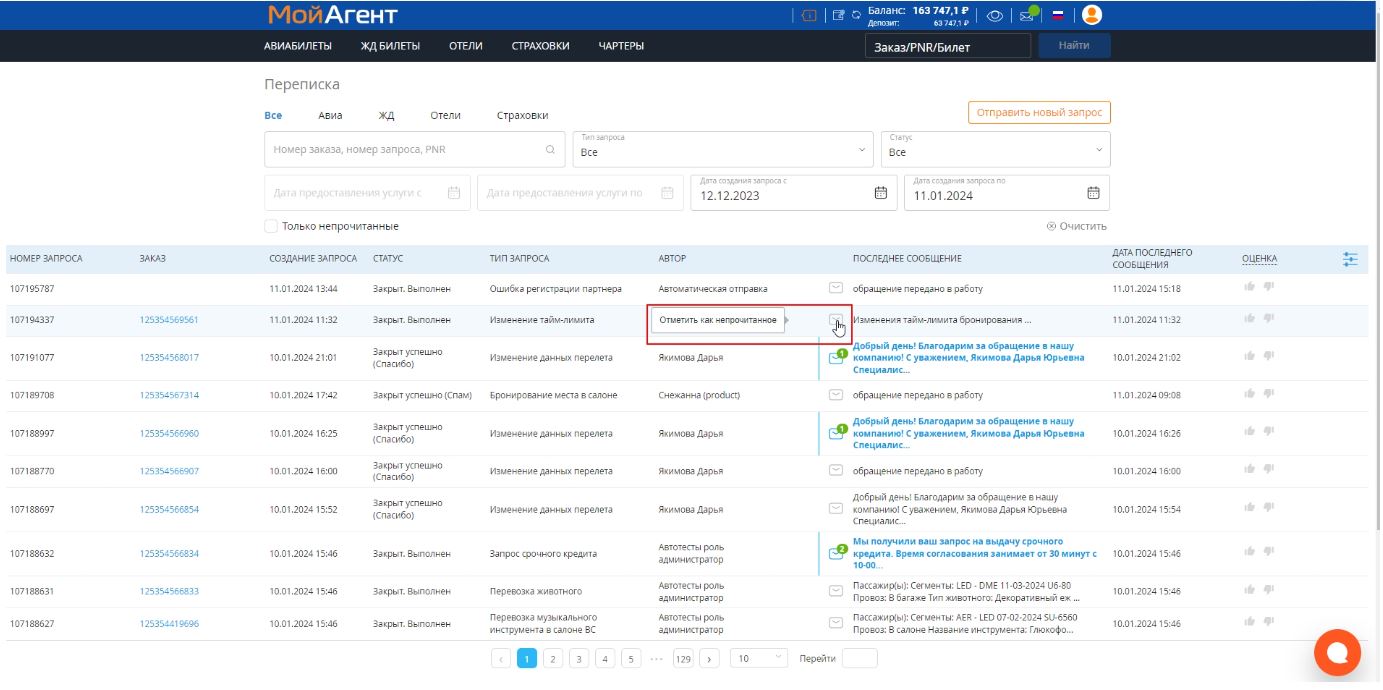Open service date from picker field

click(x=366, y=193)
